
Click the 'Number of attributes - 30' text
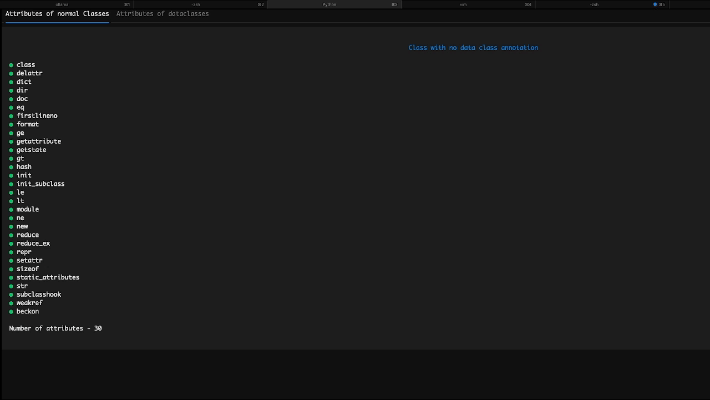pyautogui.click(x=55, y=328)
